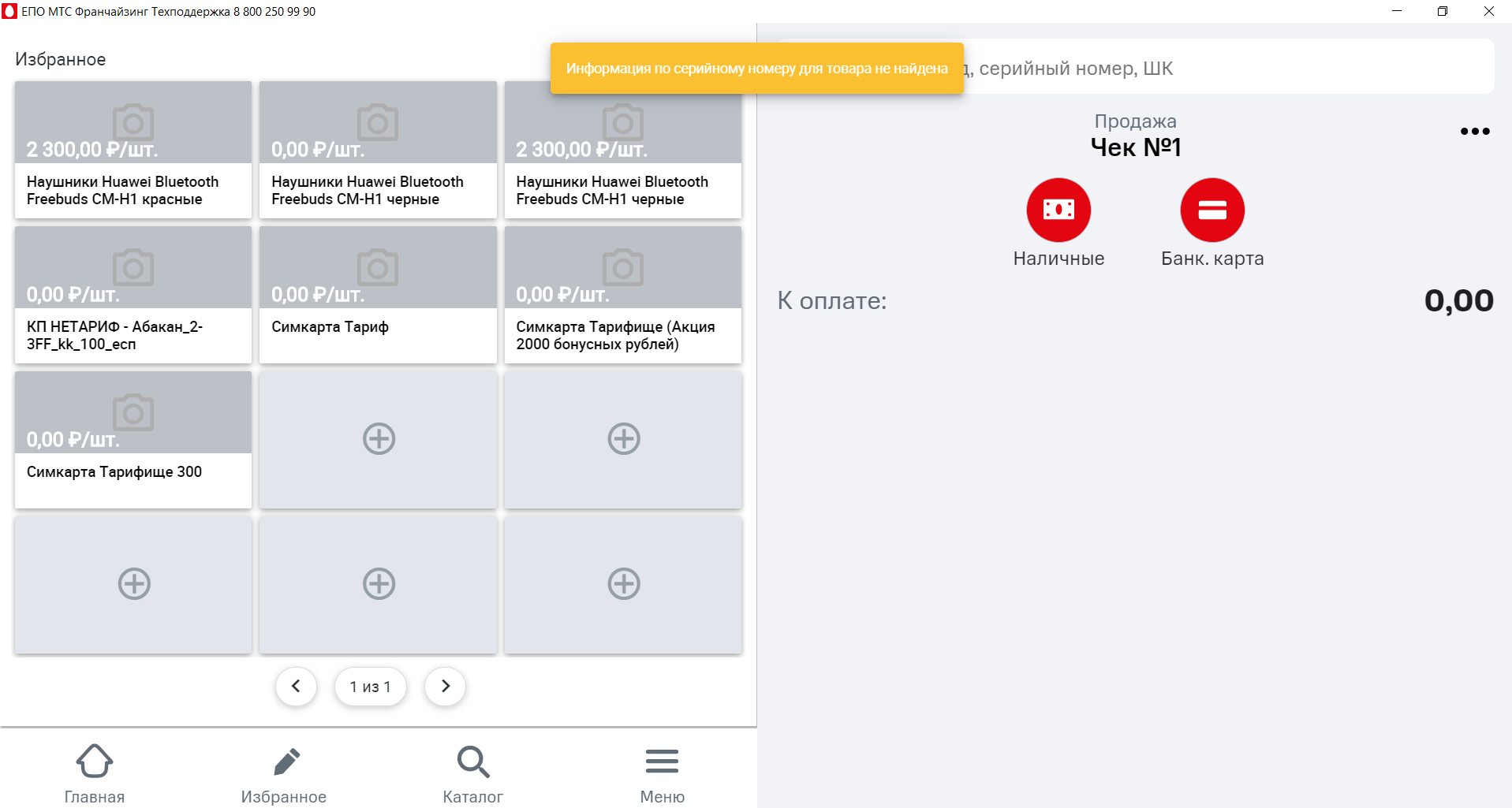The height and width of the screenshot is (808, 1512).
Task: Minimize the ЕПО МТС window
Action: (x=1397, y=11)
